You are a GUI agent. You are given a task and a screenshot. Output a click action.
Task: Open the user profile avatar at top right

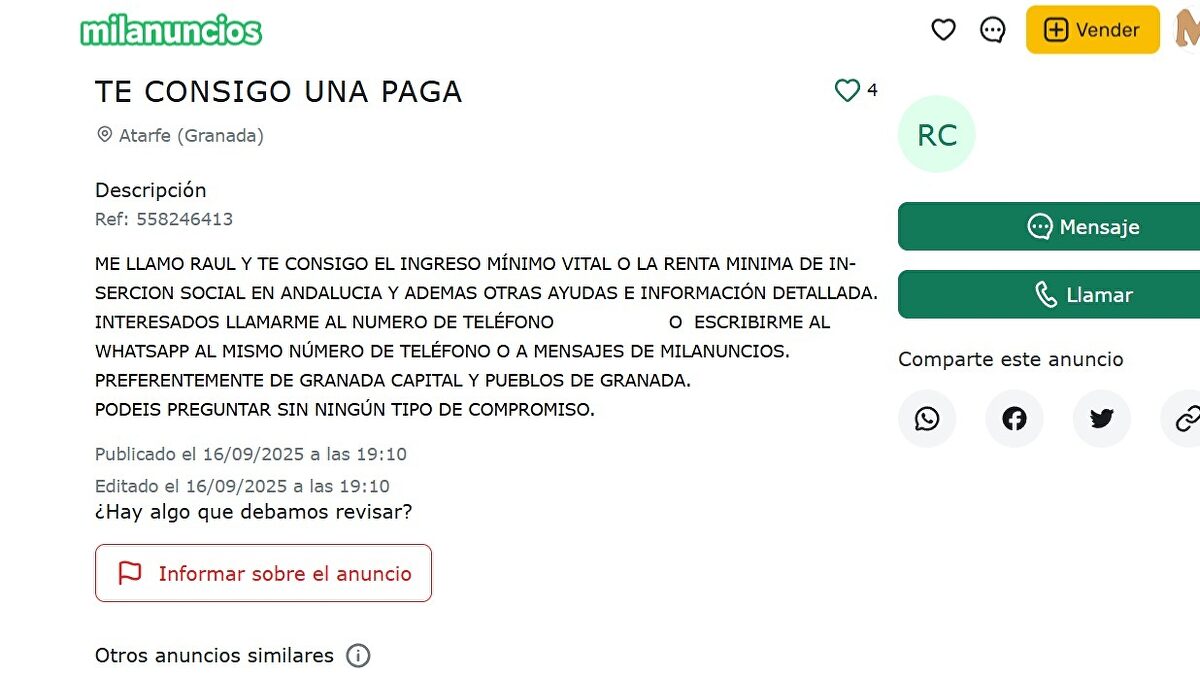(1188, 30)
